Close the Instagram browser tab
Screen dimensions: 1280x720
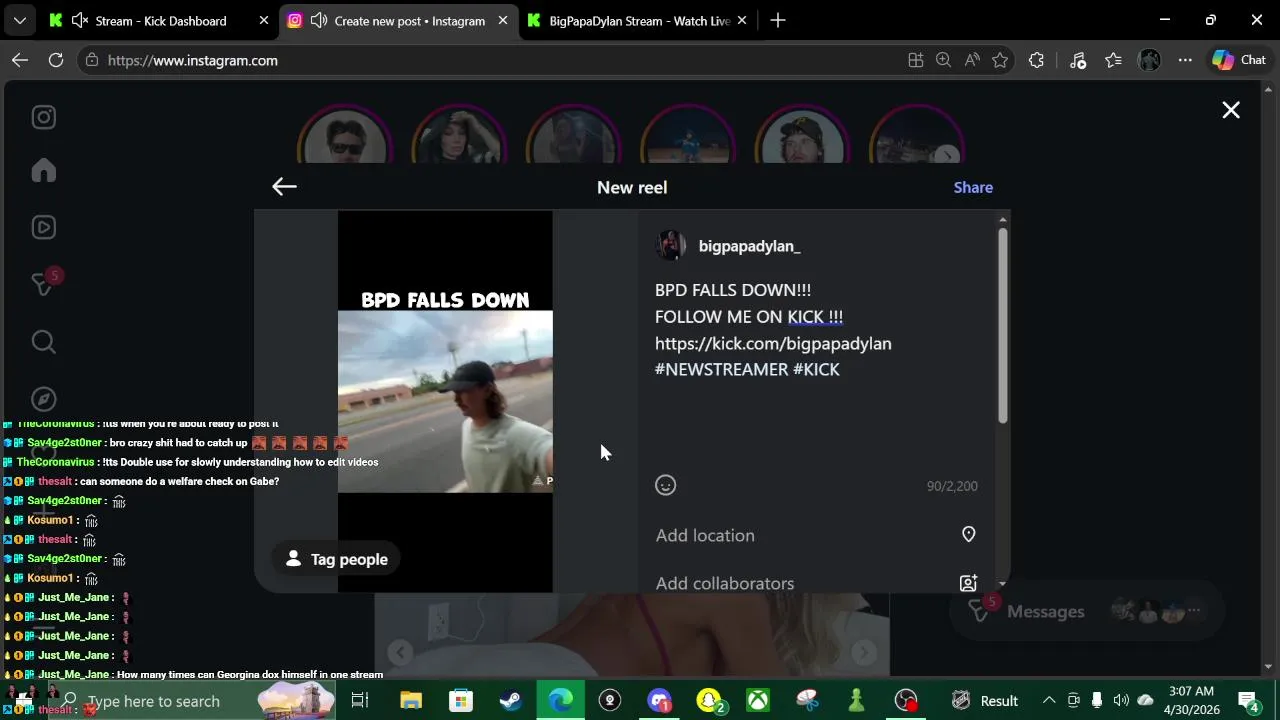coord(503,20)
